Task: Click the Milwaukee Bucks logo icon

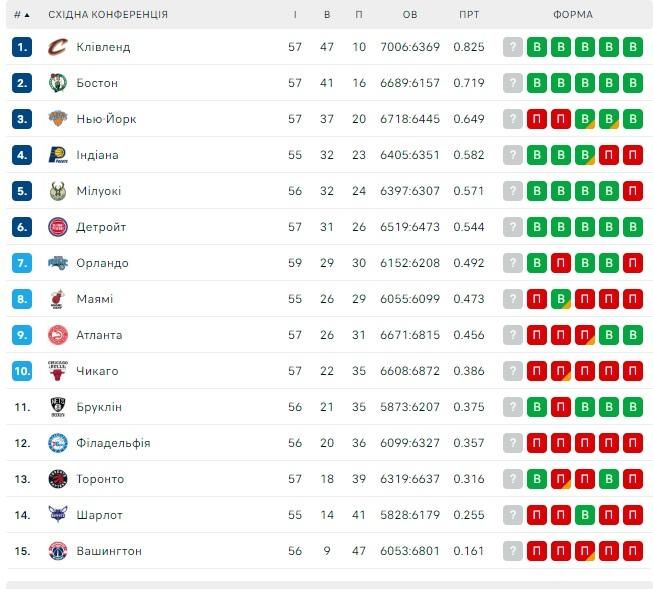Action: point(57,191)
